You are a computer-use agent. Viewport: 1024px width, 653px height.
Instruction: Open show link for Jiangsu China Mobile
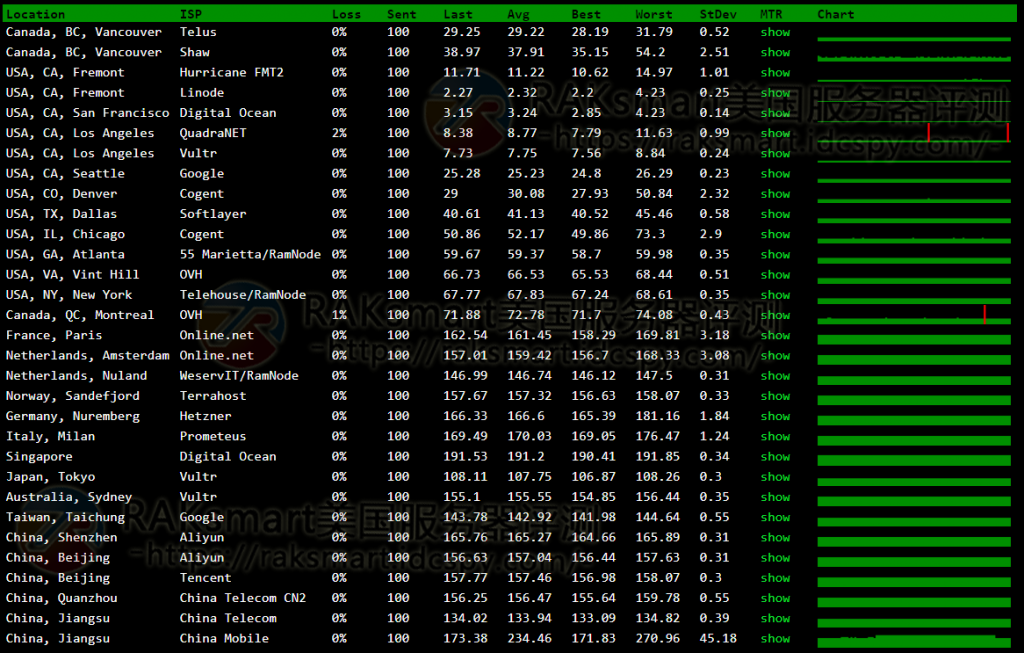coord(775,639)
